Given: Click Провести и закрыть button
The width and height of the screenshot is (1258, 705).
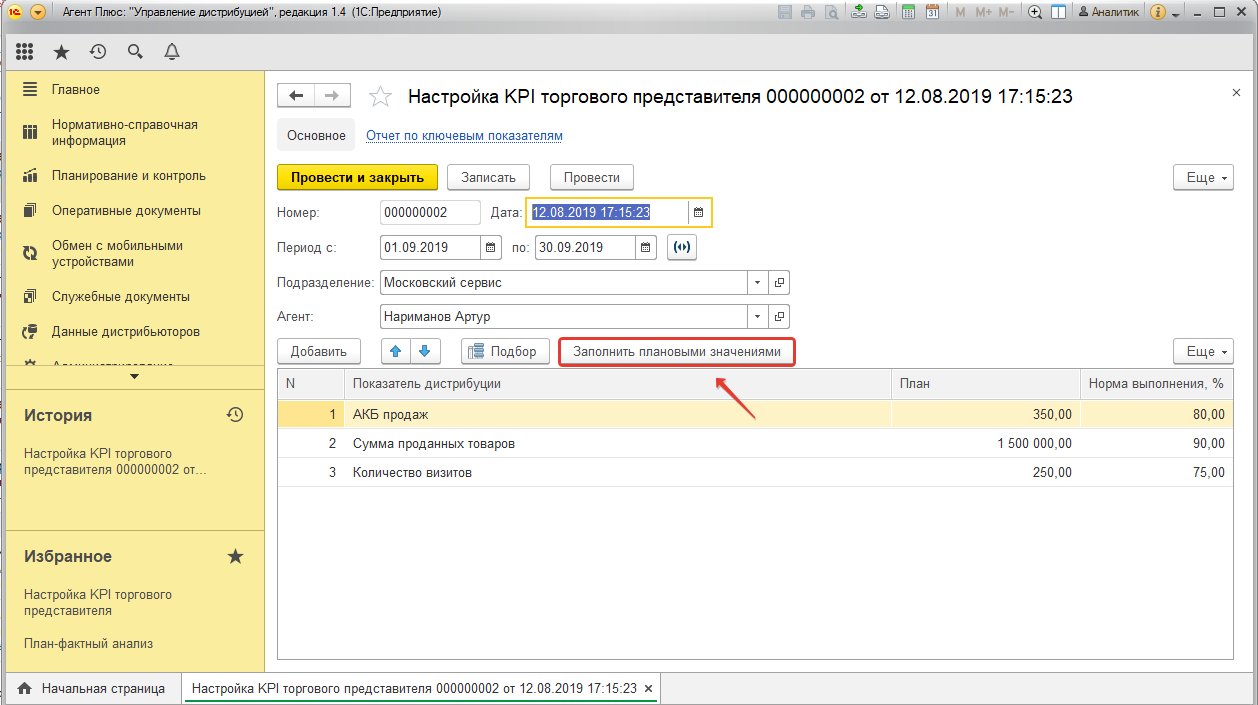Looking at the screenshot, I should [357, 177].
